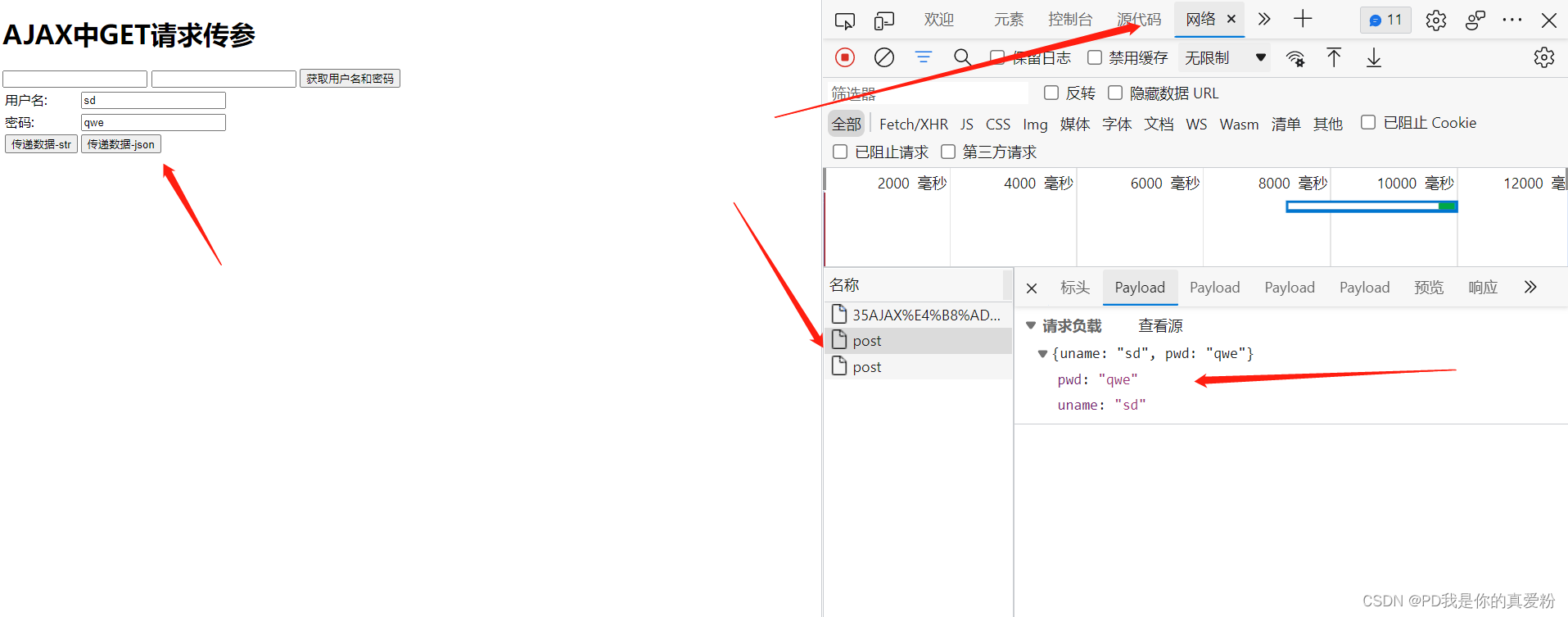1568x617 pixels.
Task: Import HAR file with upload arrow
Action: tap(1334, 57)
